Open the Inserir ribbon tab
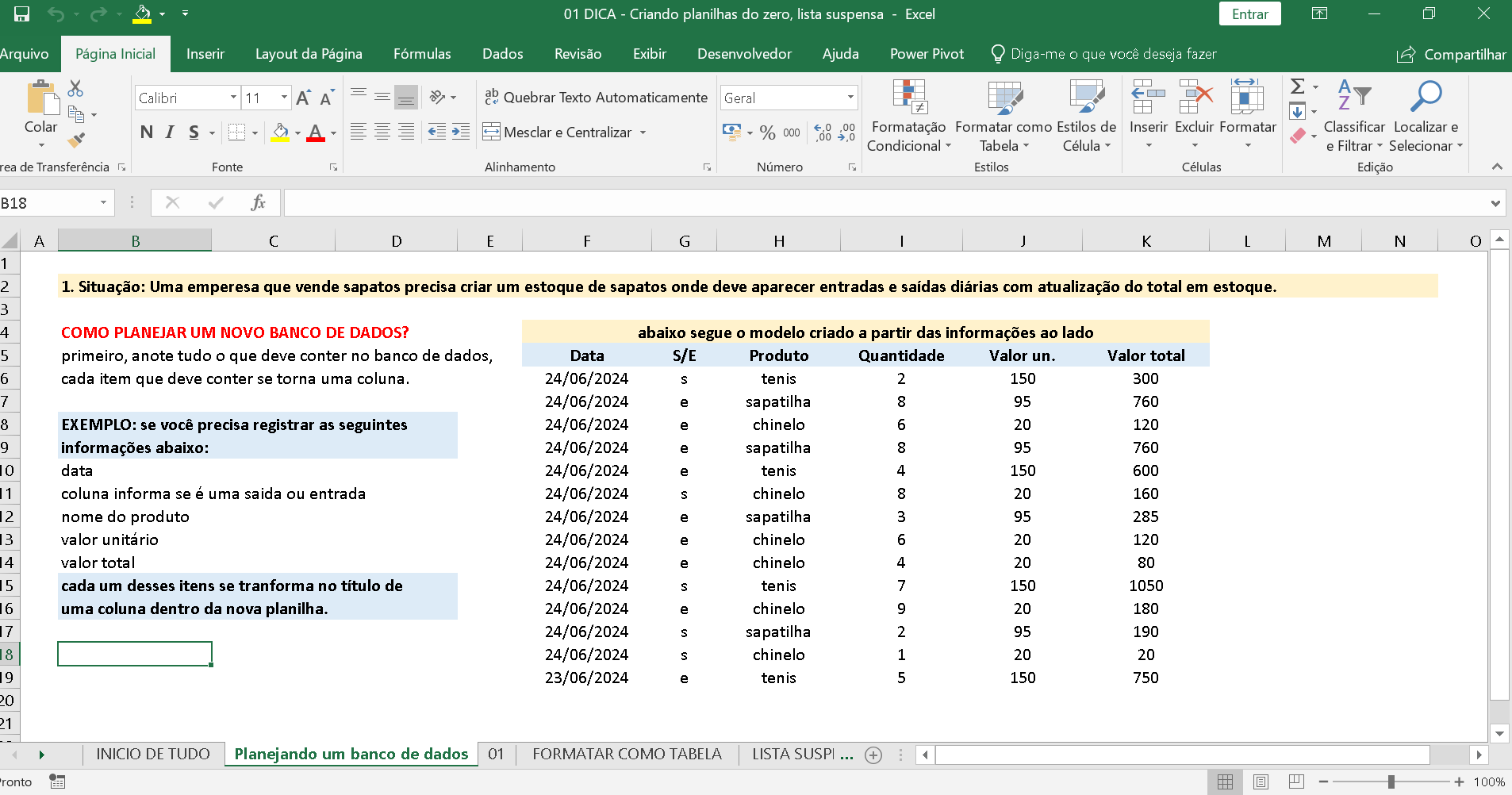1512x795 pixels. [205, 54]
